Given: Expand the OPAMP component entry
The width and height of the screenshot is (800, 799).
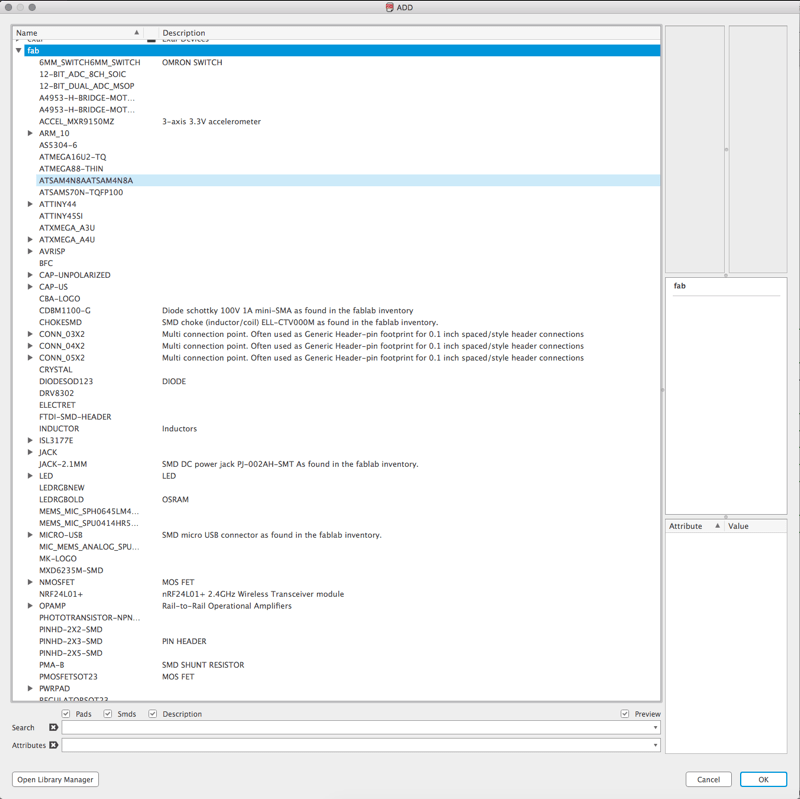Looking at the screenshot, I should pyautogui.click(x=30, y=605).
